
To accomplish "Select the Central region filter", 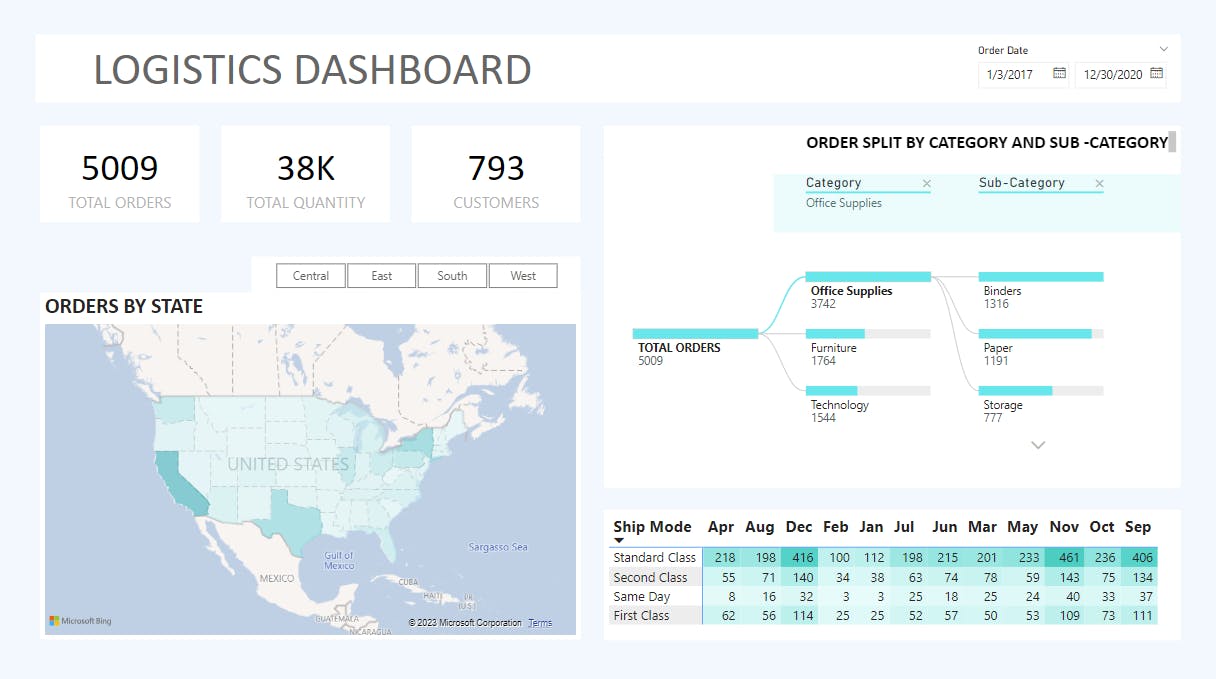I will click(x=311, y=276).
